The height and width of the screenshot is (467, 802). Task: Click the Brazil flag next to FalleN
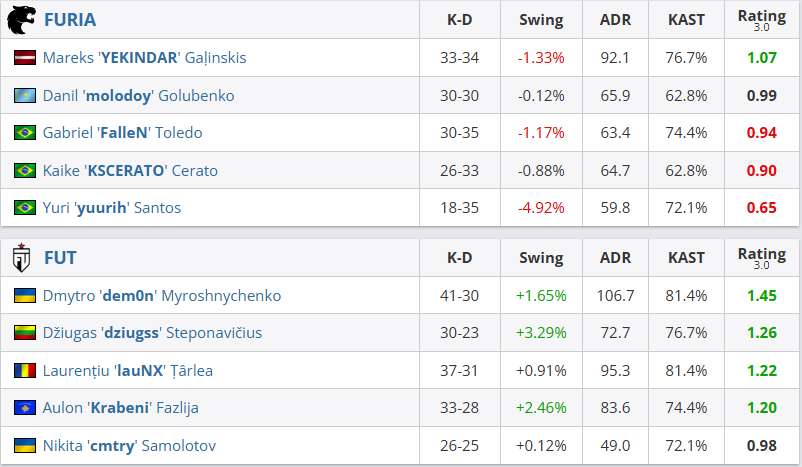(25, 133)
